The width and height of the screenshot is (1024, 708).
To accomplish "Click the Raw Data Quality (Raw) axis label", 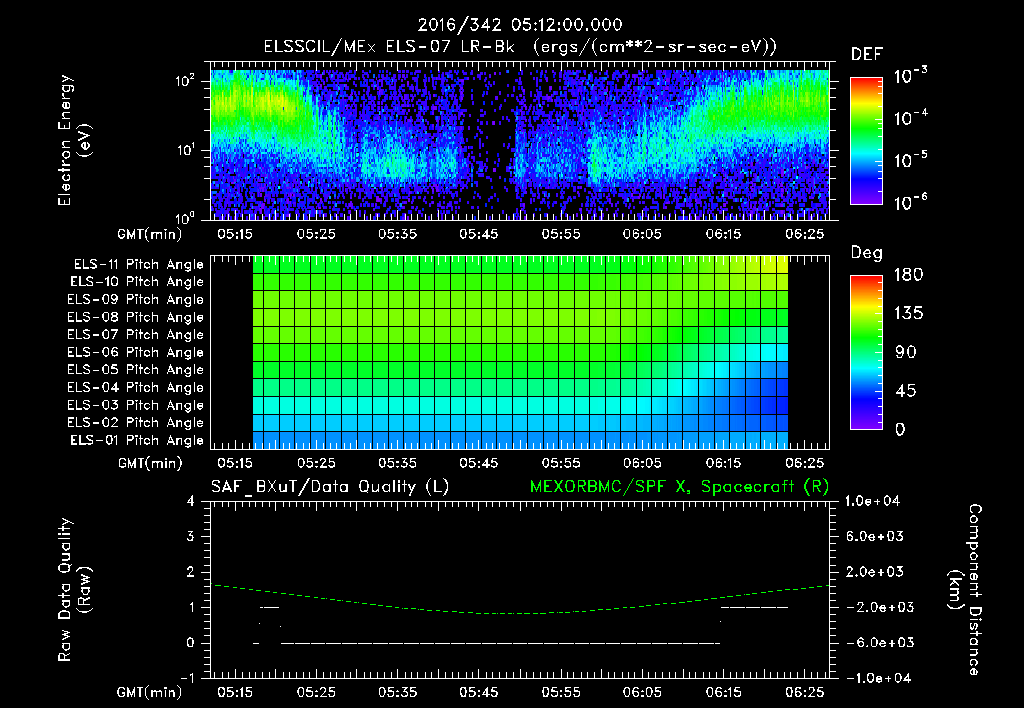I will pyautogui.click(x=74, y=590).
